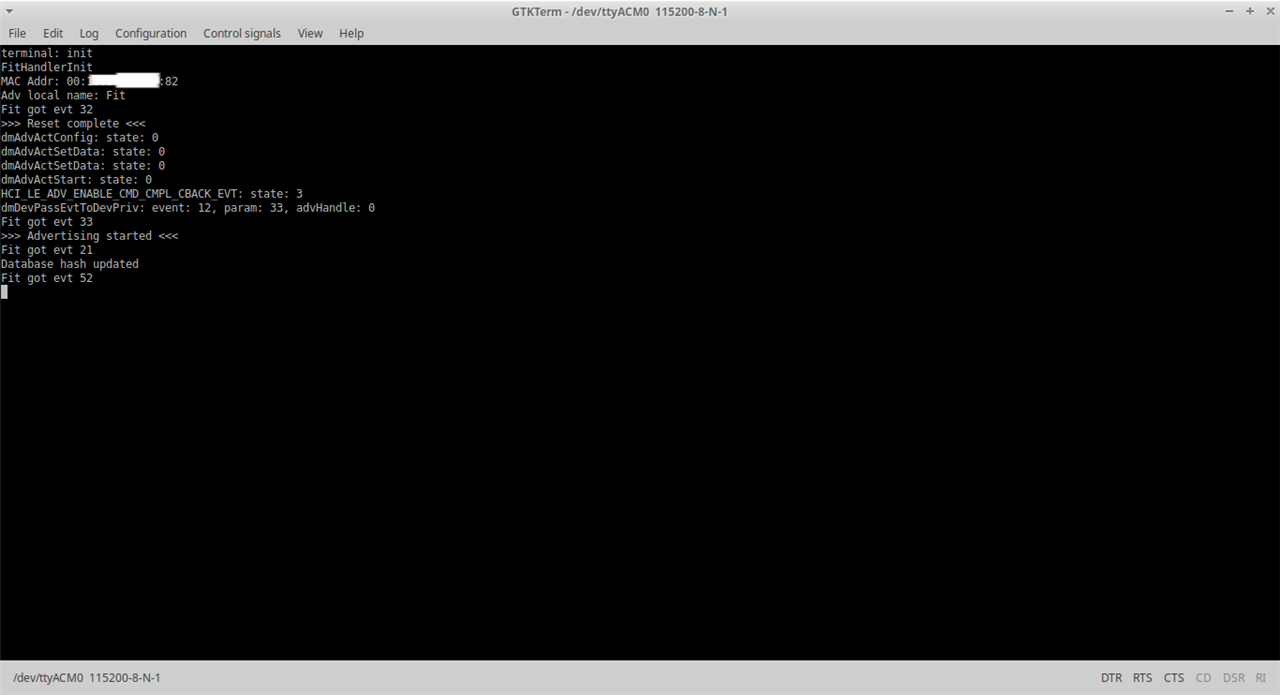Click the 'Fit got evt 21' line
The image size is (1280, 695).
[47, 249]
